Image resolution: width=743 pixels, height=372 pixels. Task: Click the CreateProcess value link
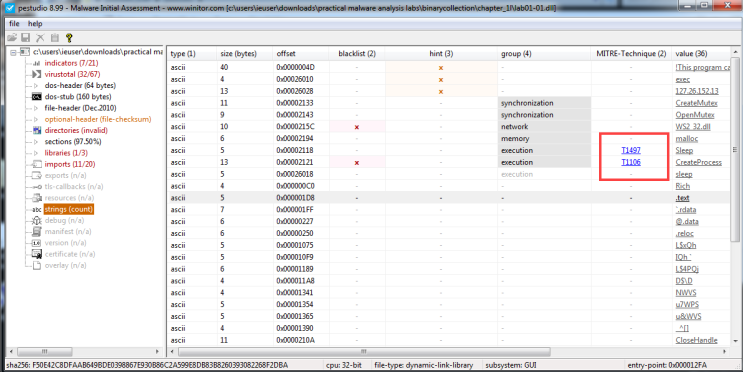point(698,162)
